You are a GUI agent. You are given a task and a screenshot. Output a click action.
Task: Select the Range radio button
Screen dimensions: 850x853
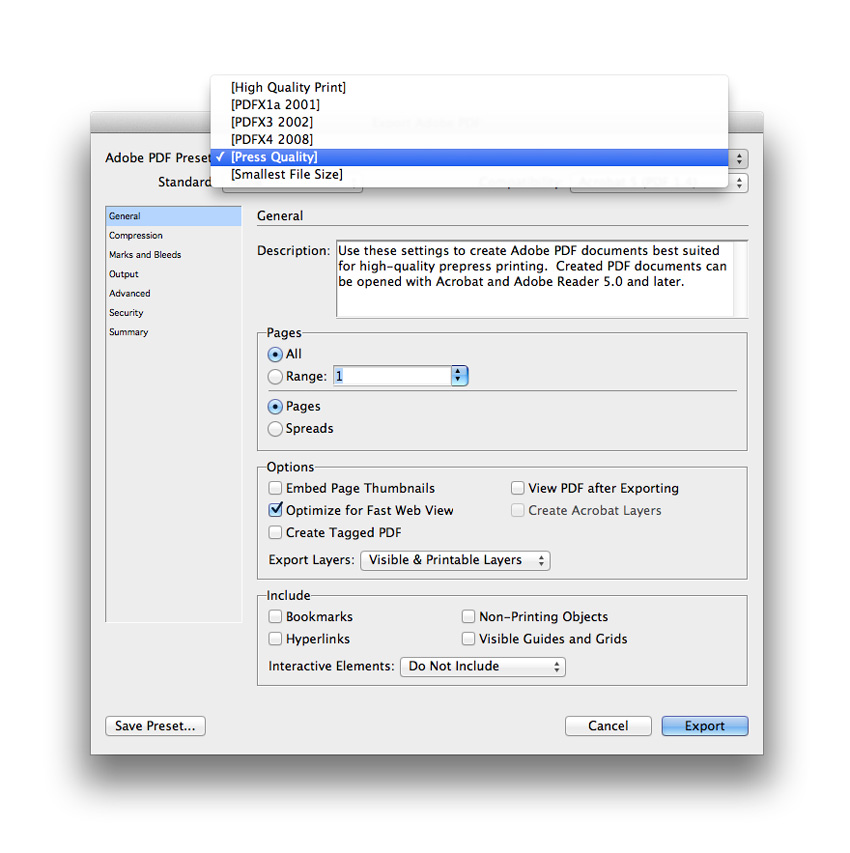point(276,377)
